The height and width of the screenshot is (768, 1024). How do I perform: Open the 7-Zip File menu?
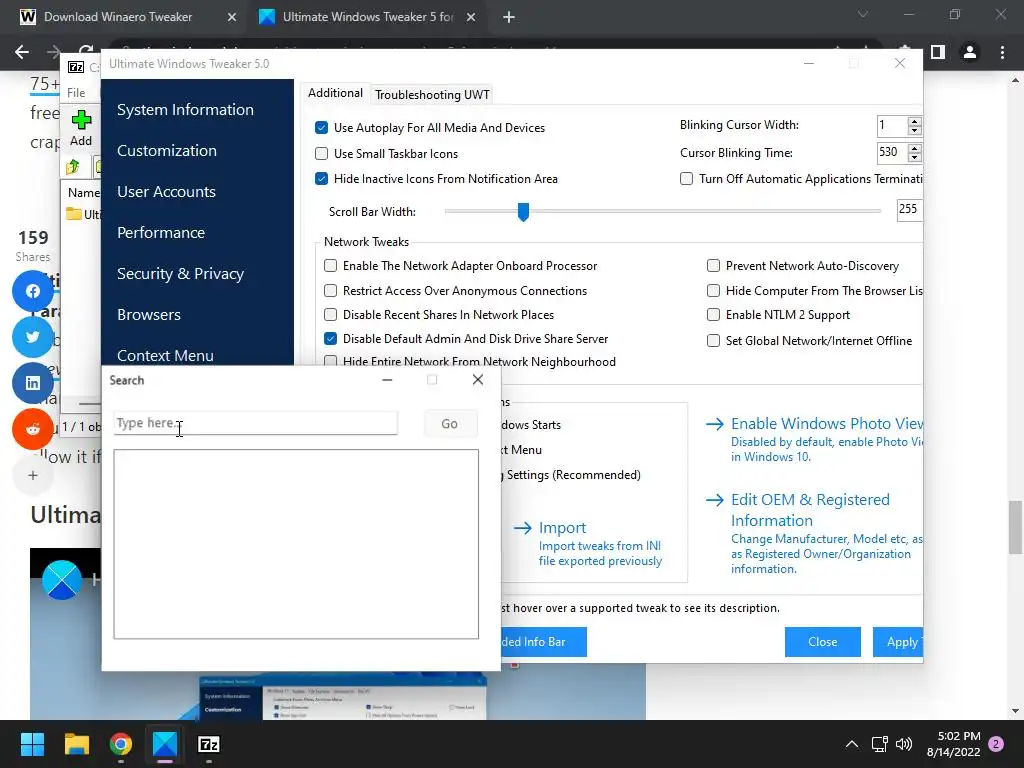pyautogui.click(x=76, y=93)
